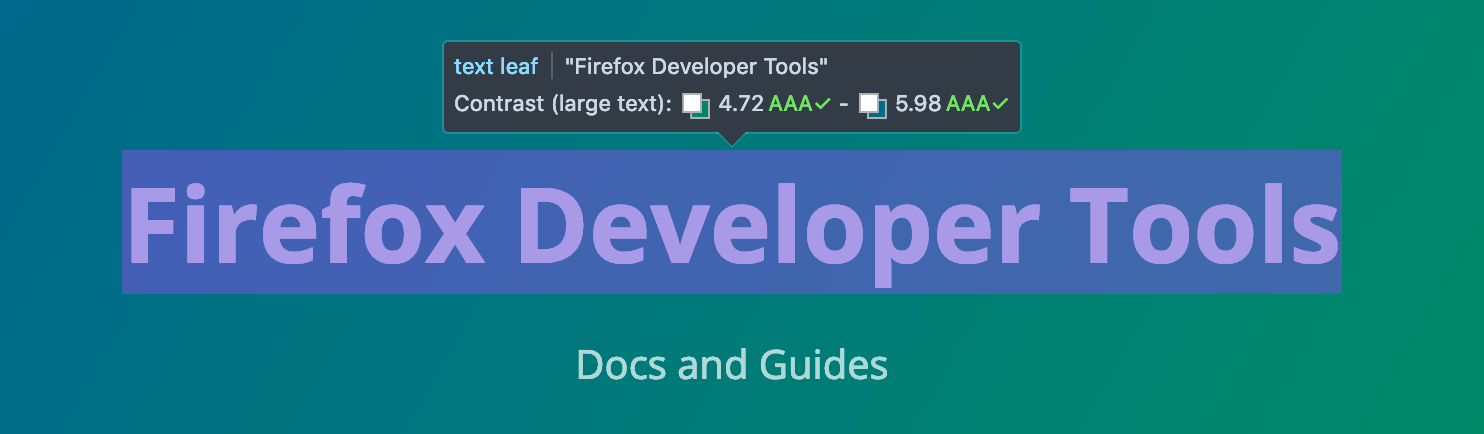
Task: Click the white-over-blue contrast color swatch
Action: coord(872,105)
